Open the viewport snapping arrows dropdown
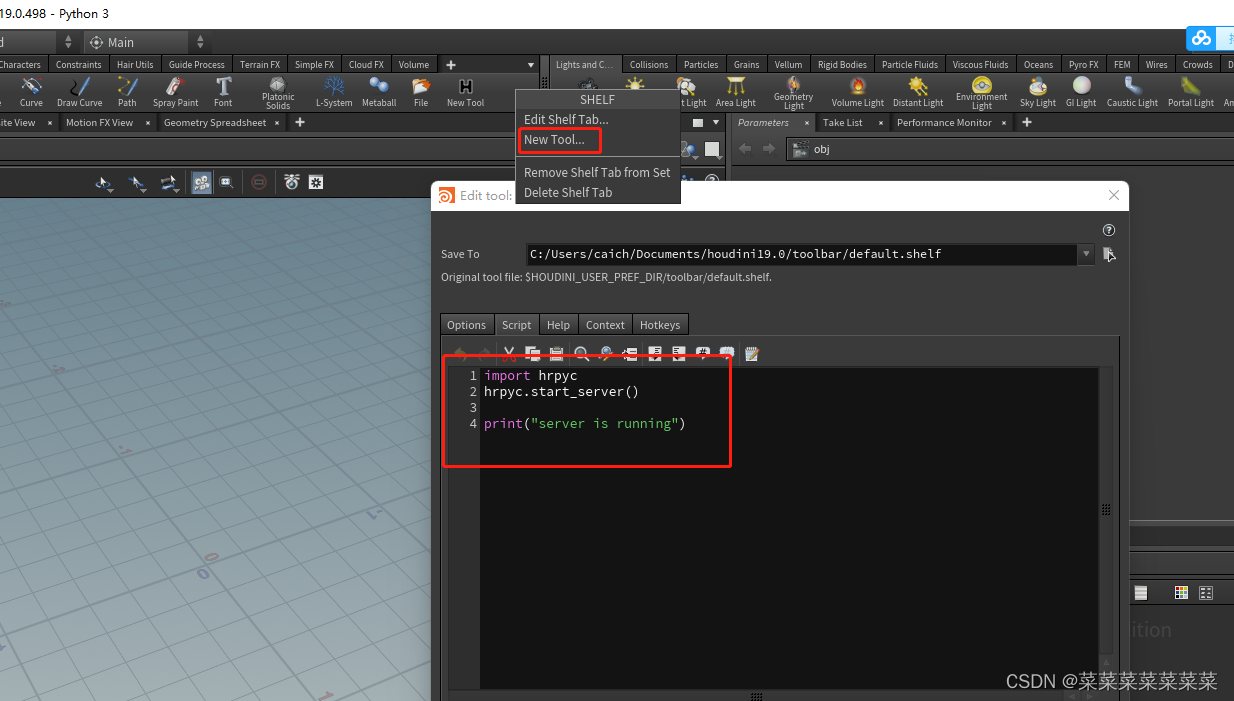This screenshot has width=1234, height=701. (170, 182)
